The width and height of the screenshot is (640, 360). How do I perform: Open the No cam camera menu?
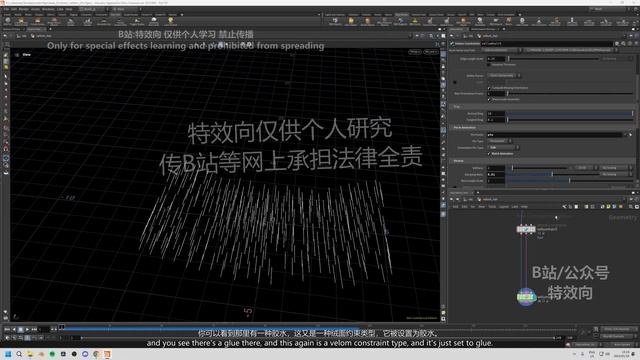point(430,52)
